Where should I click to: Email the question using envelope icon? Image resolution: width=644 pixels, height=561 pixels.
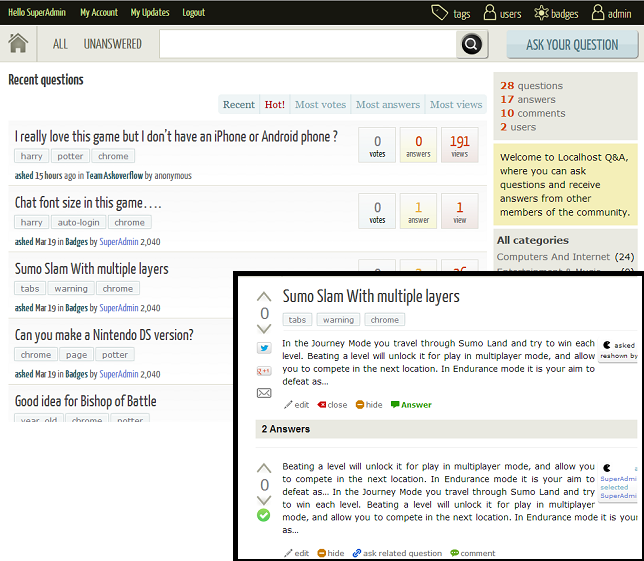tap(264, 393)
